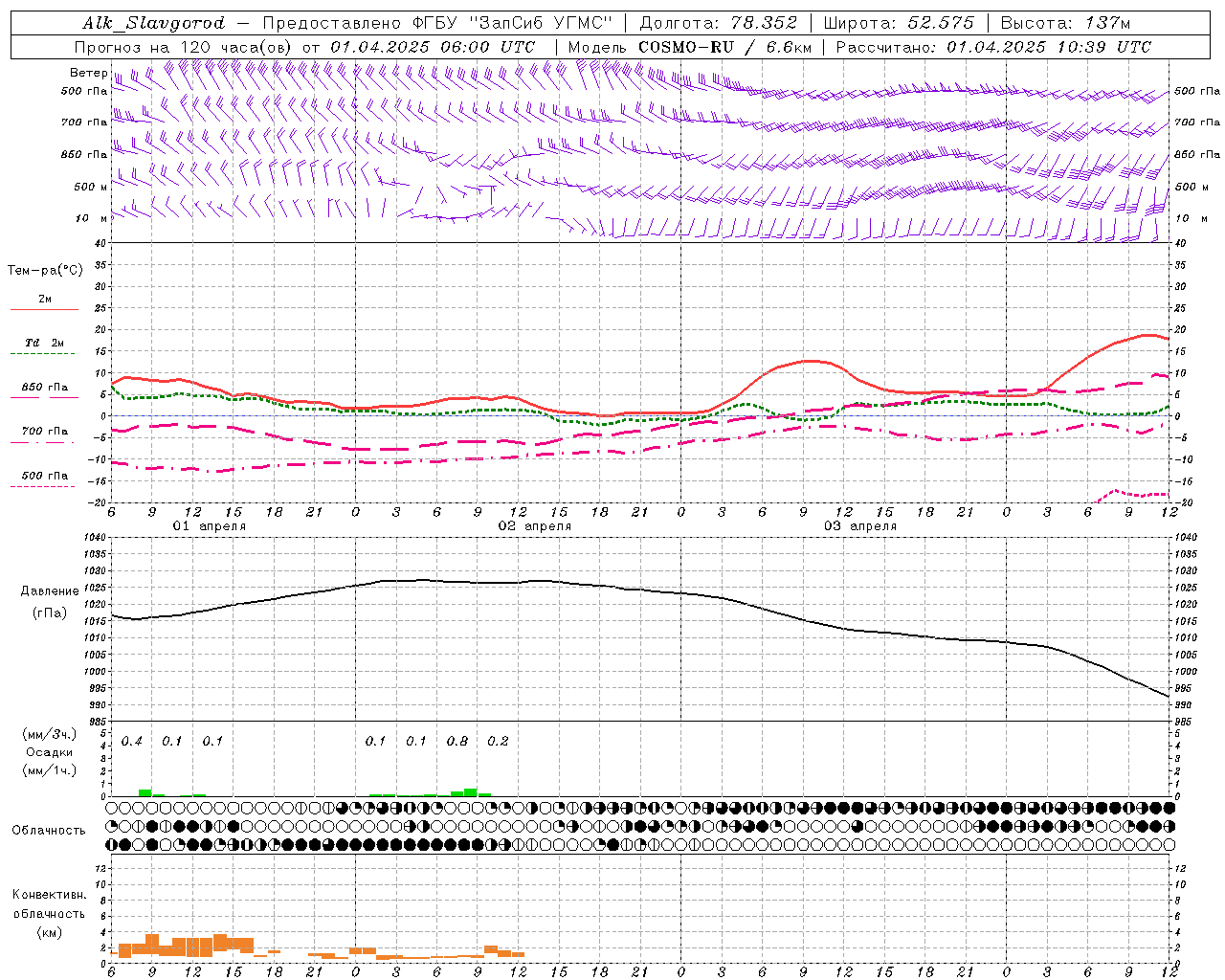This screenshot has width=1225, height=980.
Task: Click the red line sample under 2м legend
Action: click(44, 310)
